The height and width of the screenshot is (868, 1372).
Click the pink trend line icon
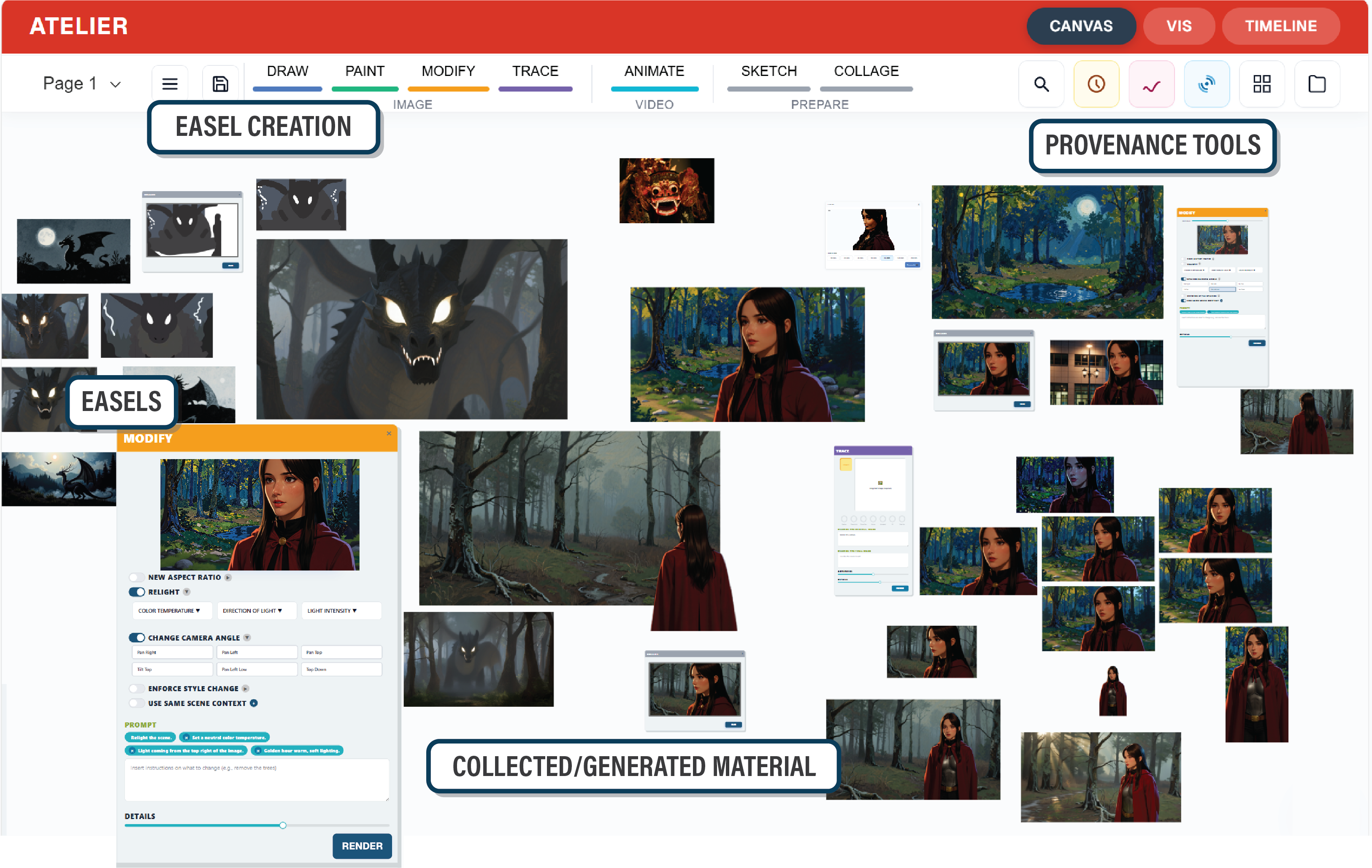[x=1152, y=84]
